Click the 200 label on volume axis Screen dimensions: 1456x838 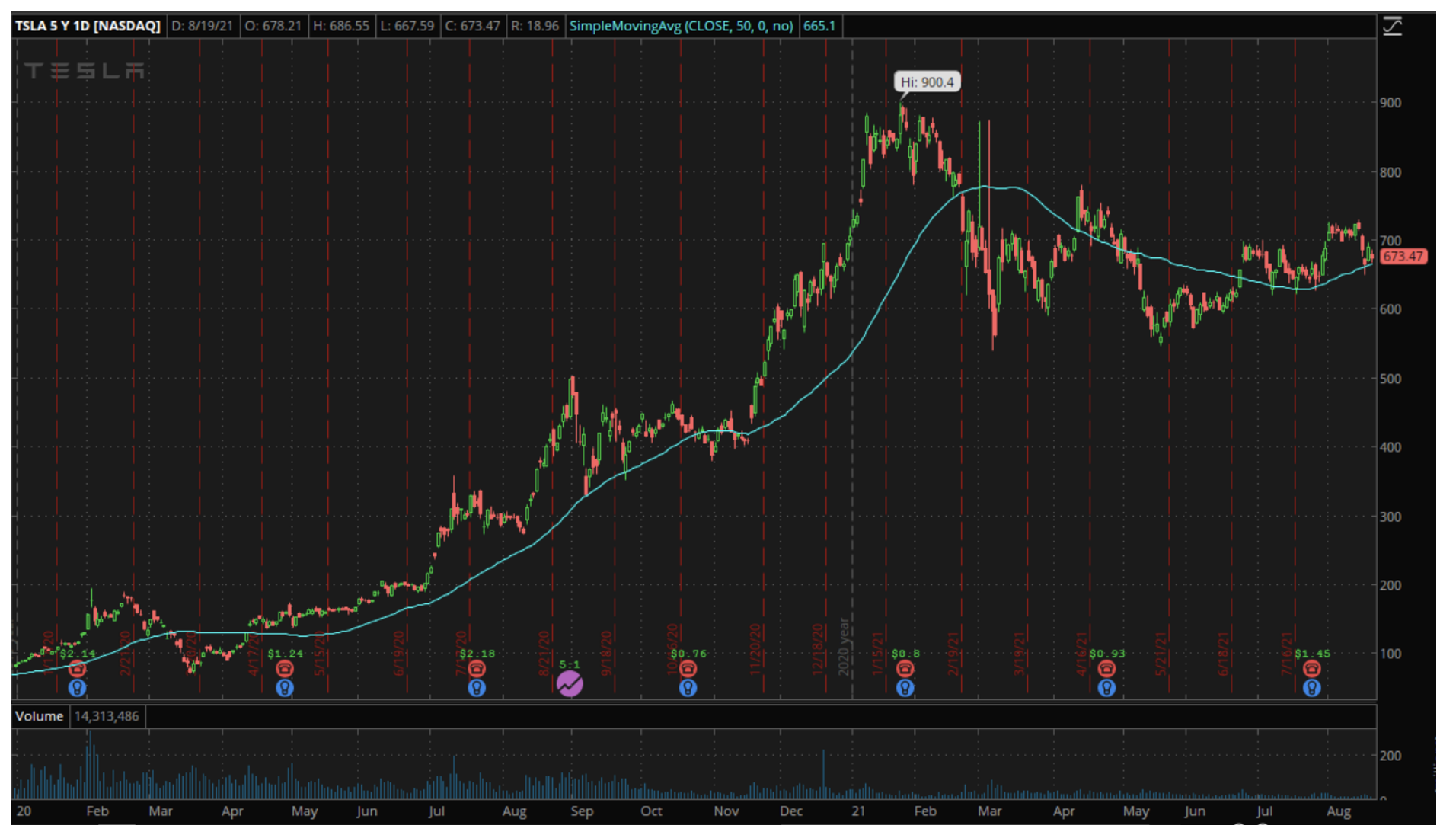[x=1391, y=756]
